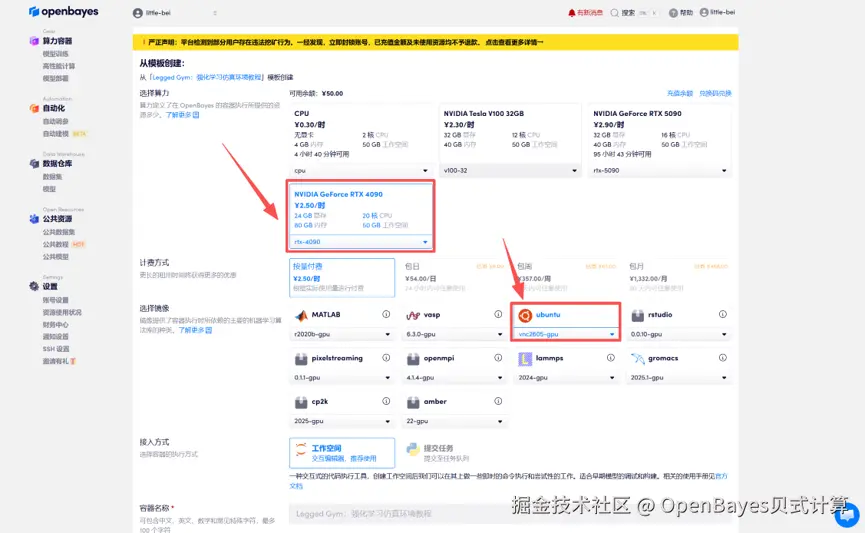Click the red notification bell icon
Viewport: 865px width, 533px height.
[x=572, y=13]
